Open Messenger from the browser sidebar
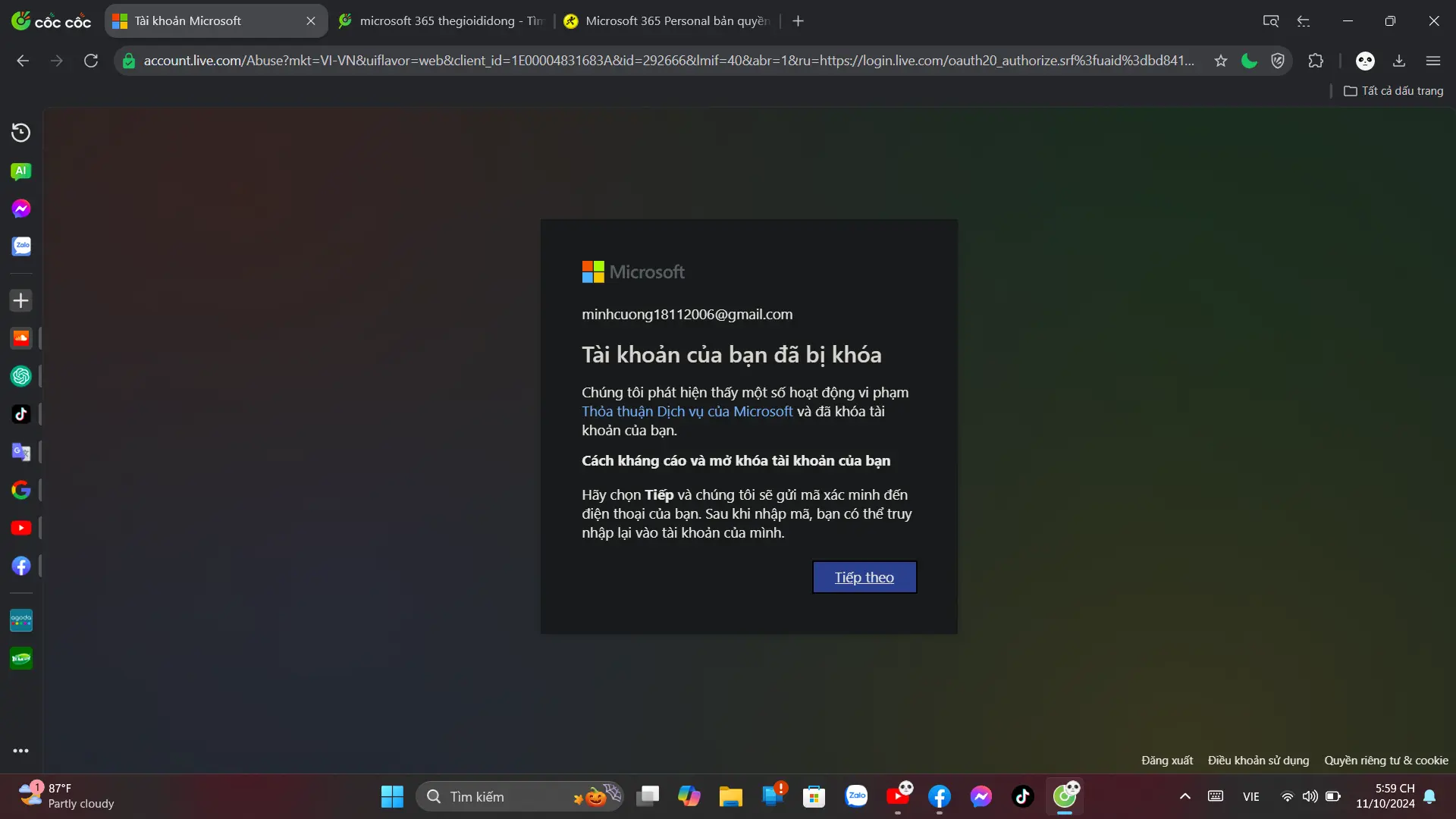The image size is (1456, 819). 21,209
